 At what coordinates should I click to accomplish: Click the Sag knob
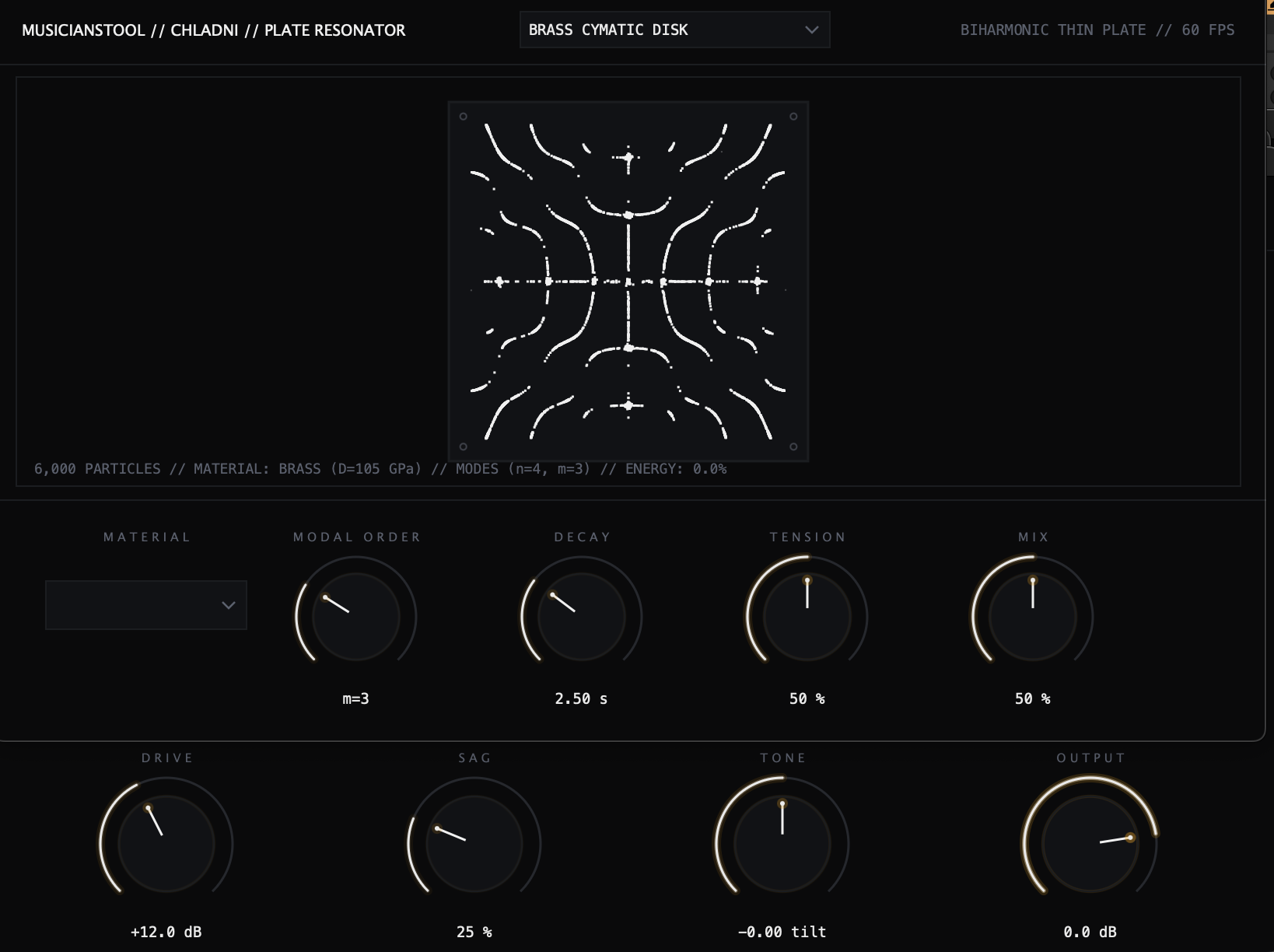coord(474,844)
